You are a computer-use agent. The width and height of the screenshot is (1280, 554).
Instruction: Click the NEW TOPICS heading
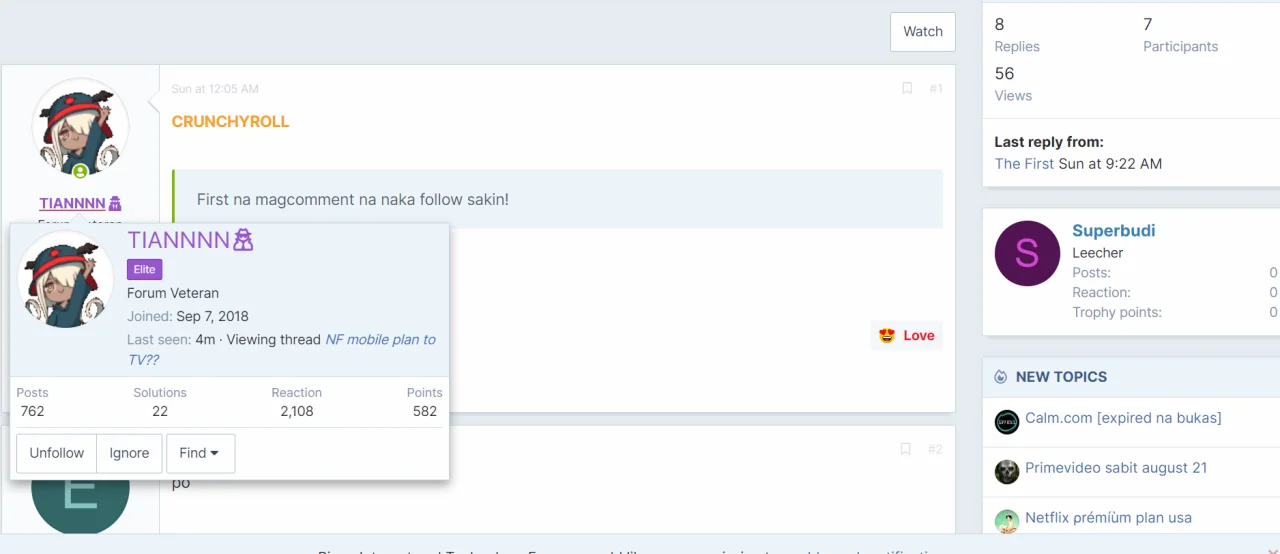[1061, 377]
